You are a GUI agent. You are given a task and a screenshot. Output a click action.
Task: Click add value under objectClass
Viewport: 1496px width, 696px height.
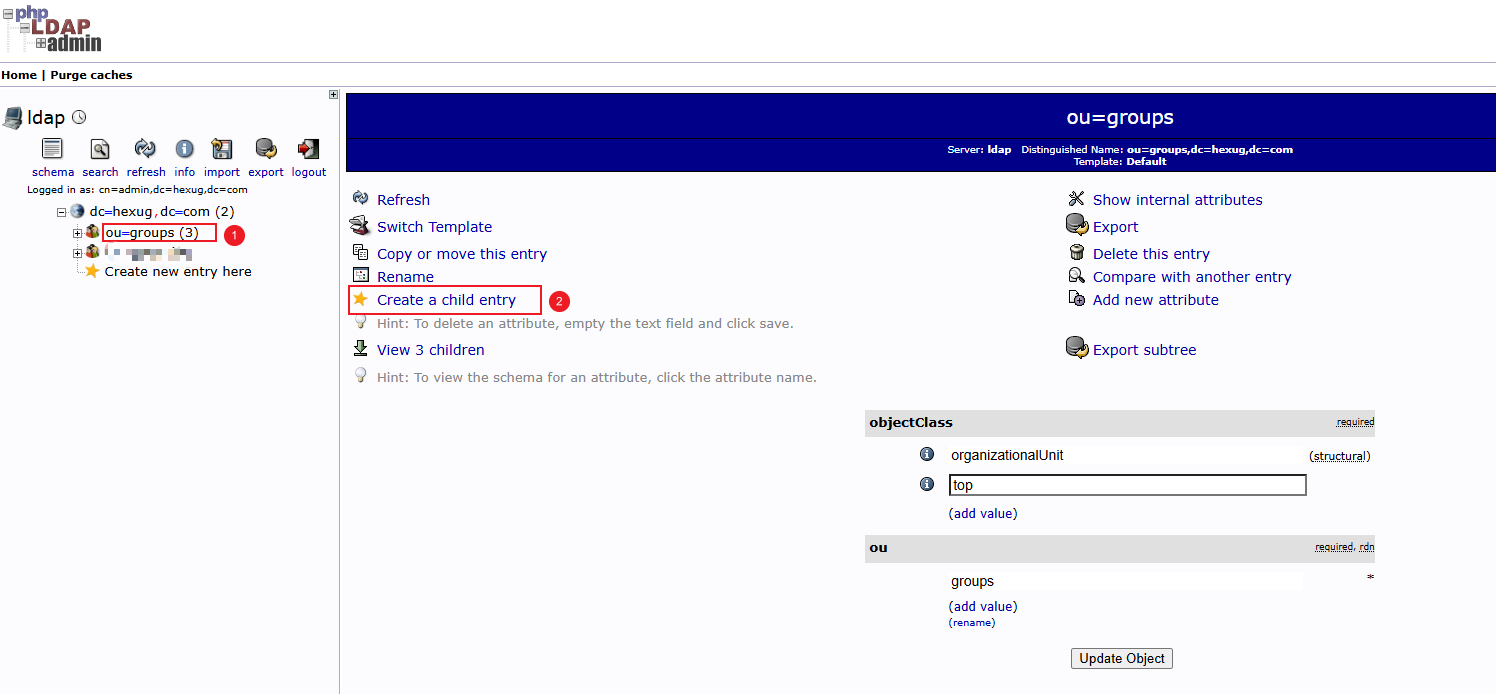click(982, 513)
